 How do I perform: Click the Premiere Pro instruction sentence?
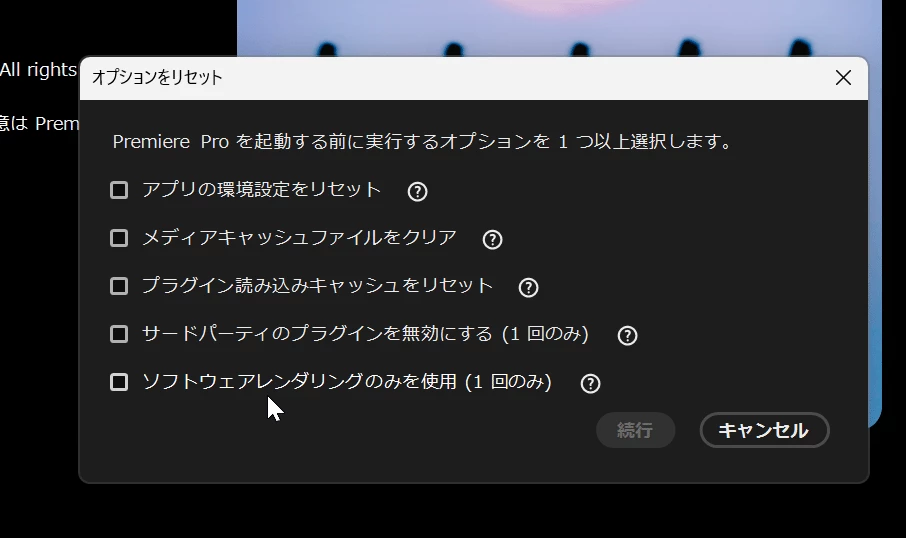tap(422, 142)
